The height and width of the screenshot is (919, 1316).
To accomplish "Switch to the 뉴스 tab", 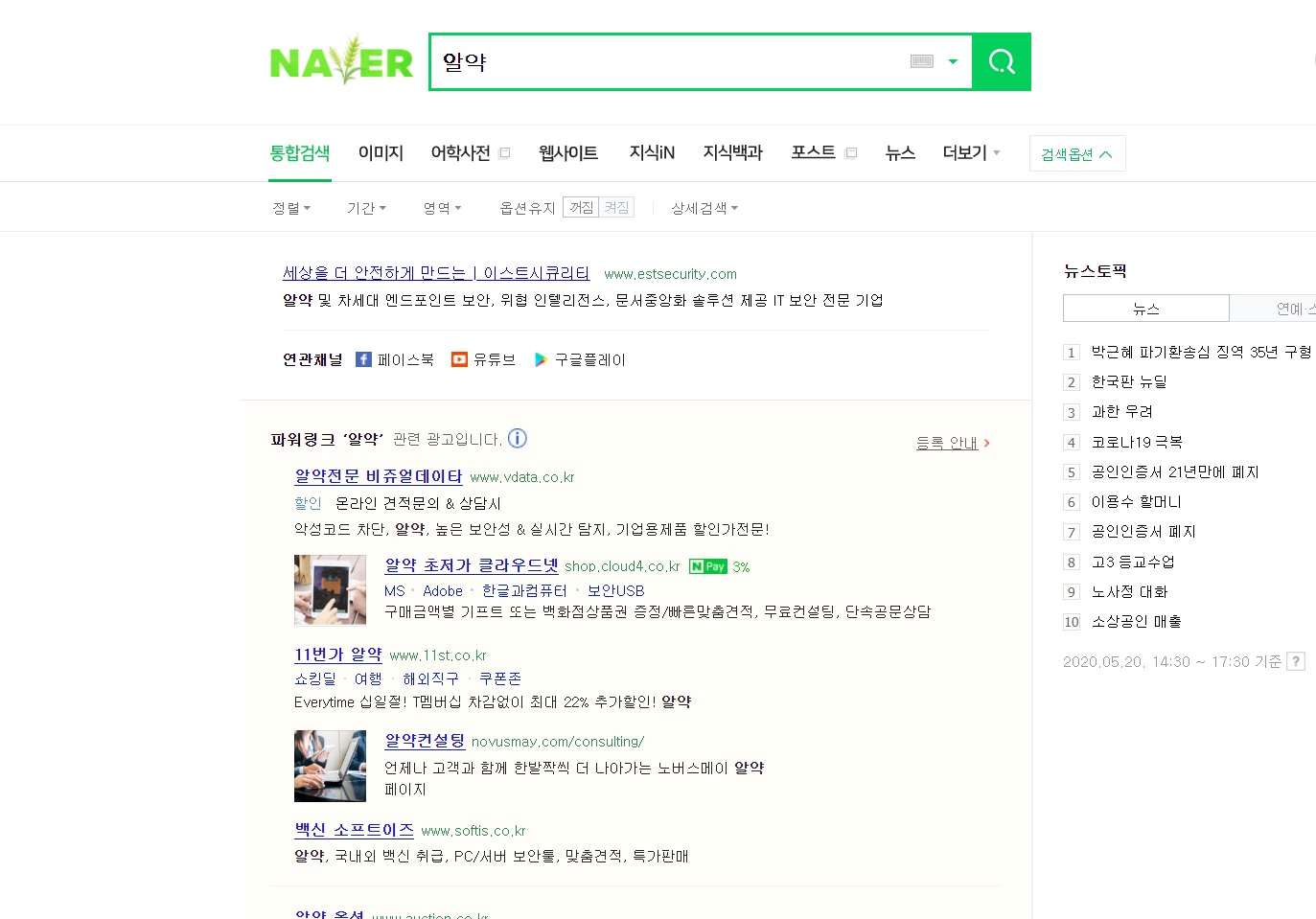I will 900,152.
